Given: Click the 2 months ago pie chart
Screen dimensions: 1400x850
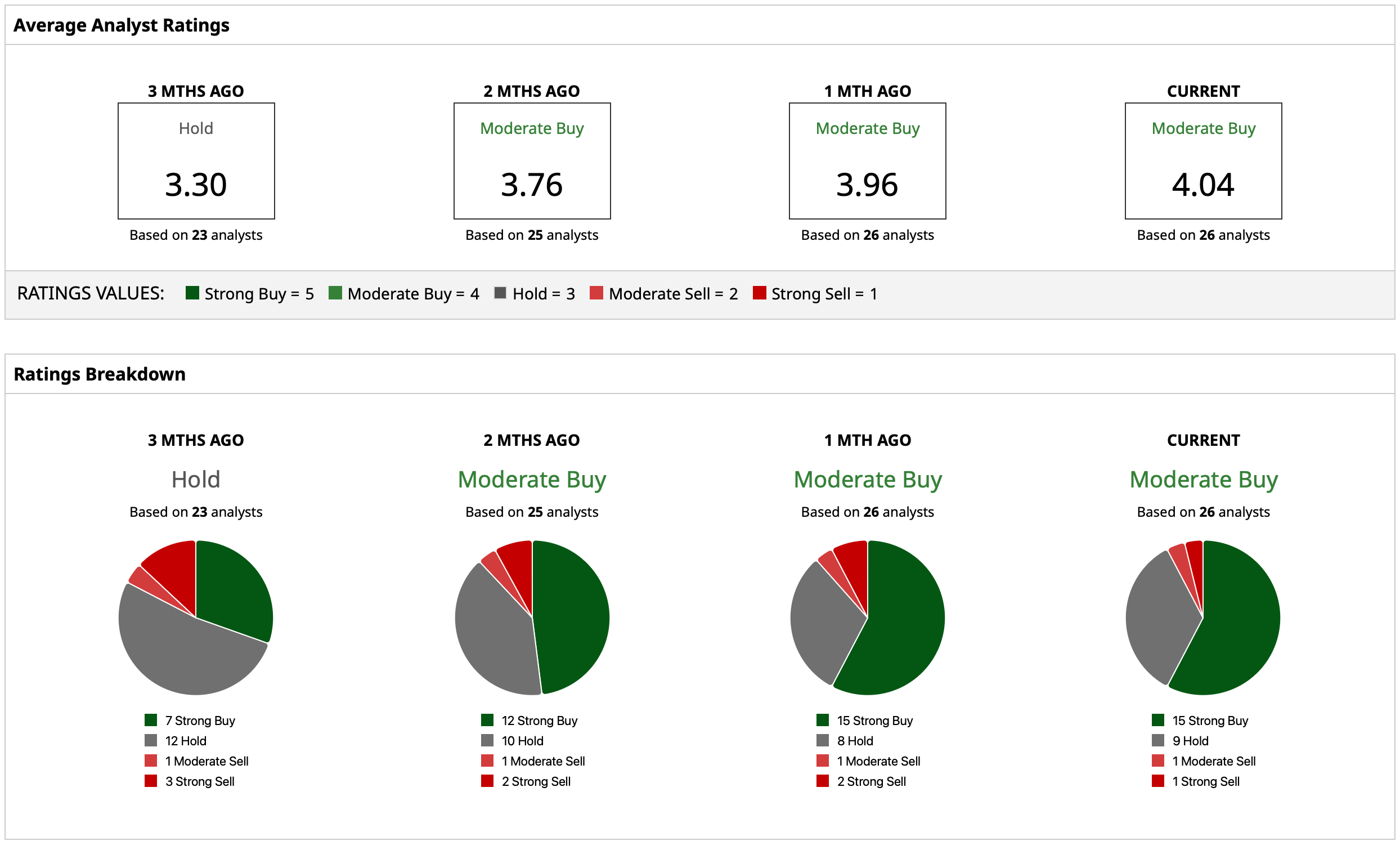Looking at the screenshot, I should [x=532, y=618].
